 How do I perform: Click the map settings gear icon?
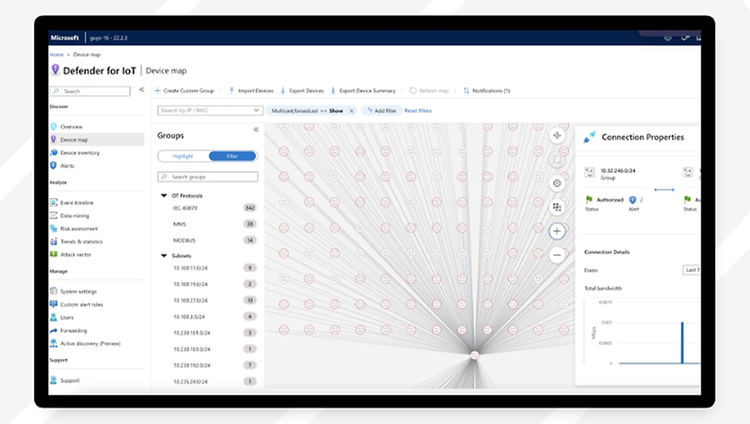[557, 183]
